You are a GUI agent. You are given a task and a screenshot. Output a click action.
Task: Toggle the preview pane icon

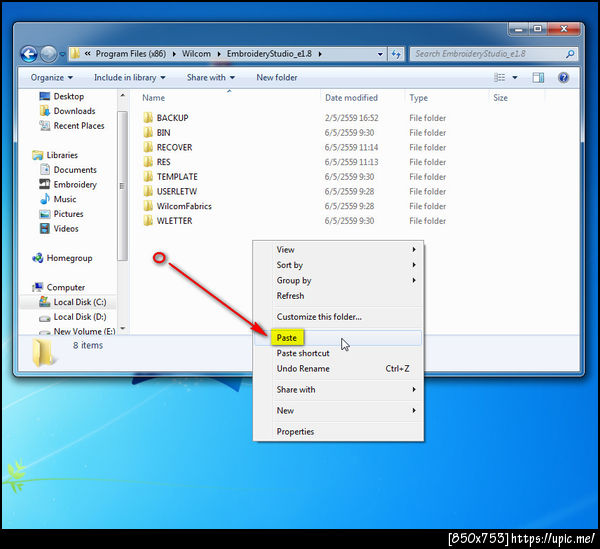pyautogui.click(x=538, y=78)
